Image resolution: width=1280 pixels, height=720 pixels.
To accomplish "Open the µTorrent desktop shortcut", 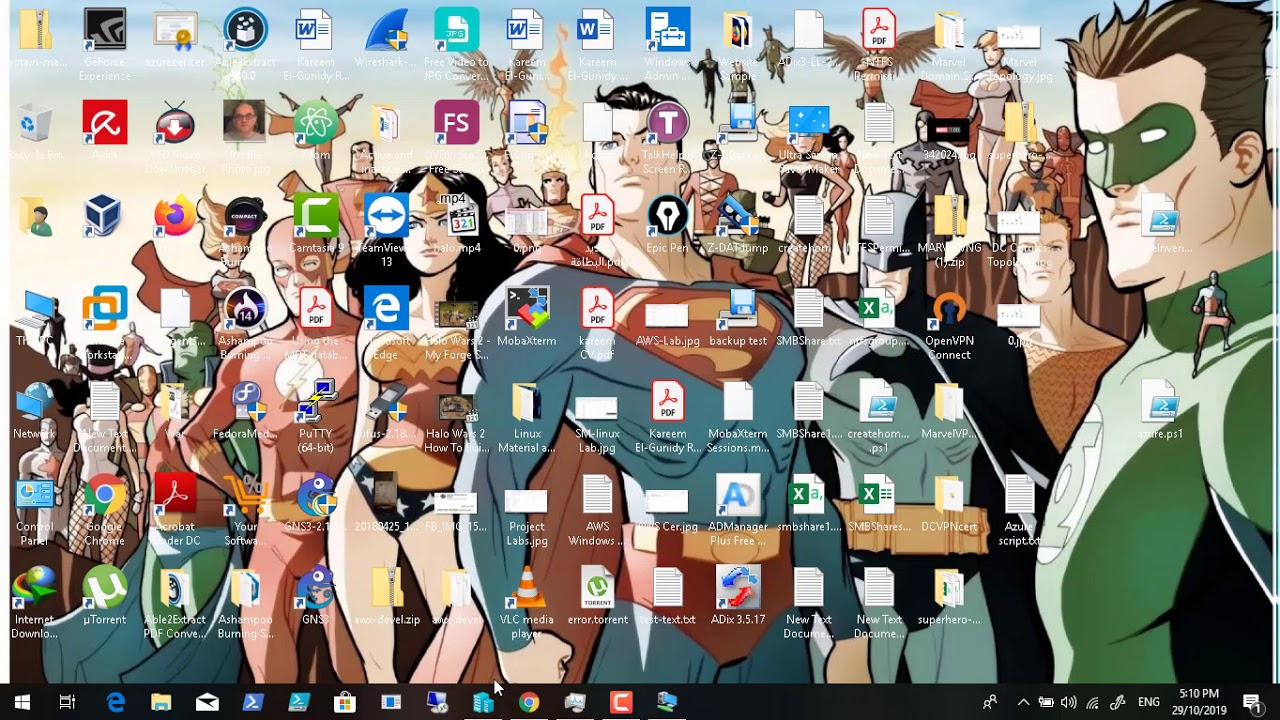I will pos(105,588).
